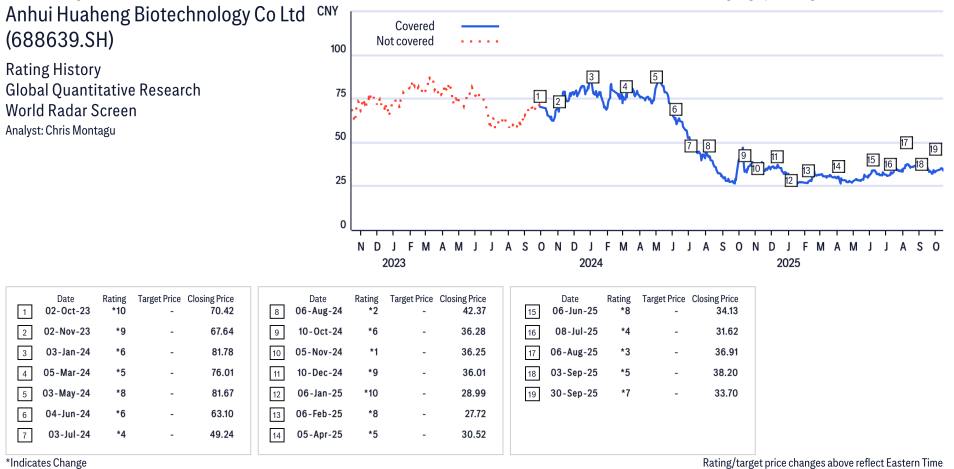Select rating marker 7 on the chart
This screenshot has height=469, width=954.
(x=690, y=146)
